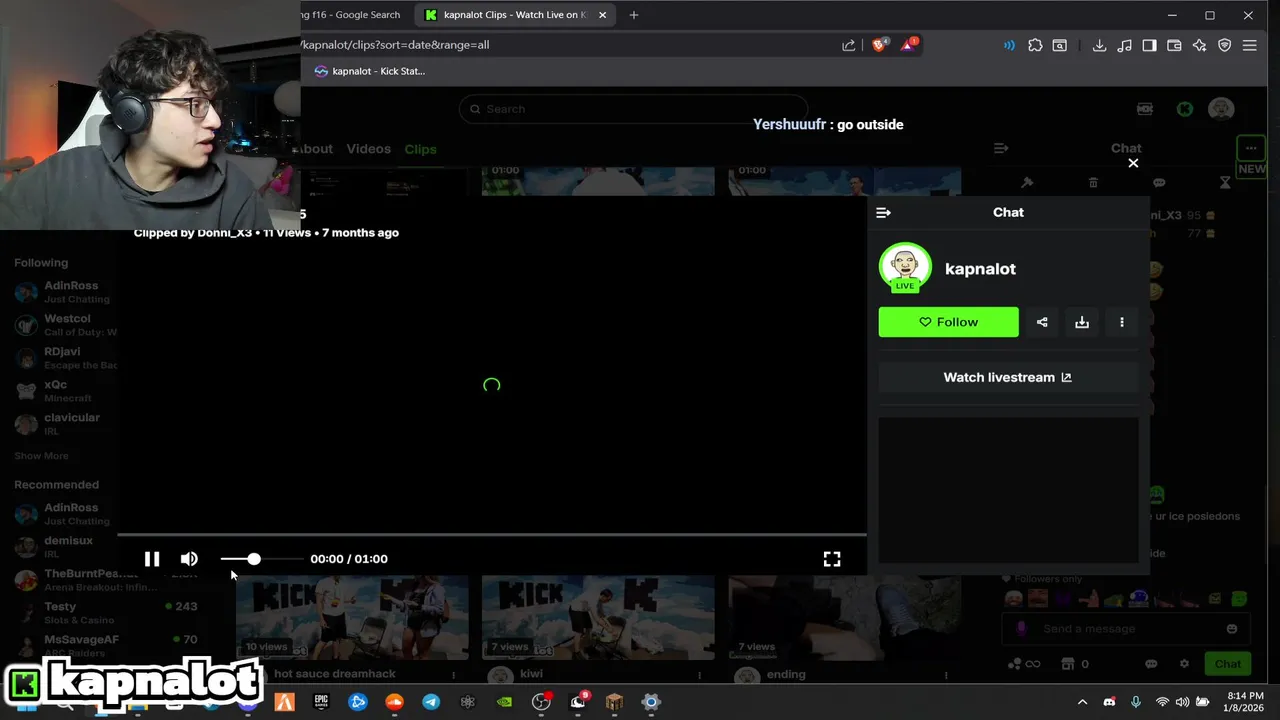
Task: Switch to the Clips tab
Action: click(420, 149)
